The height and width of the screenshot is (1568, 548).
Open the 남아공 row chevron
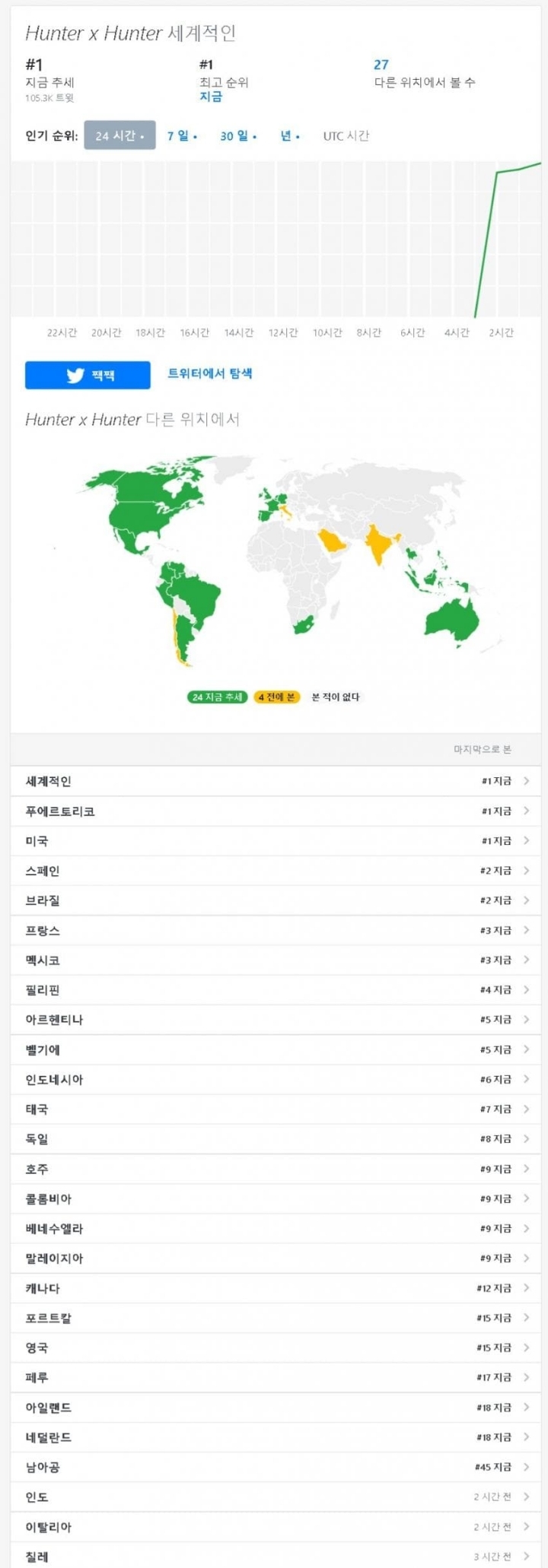coord(527,1467)
